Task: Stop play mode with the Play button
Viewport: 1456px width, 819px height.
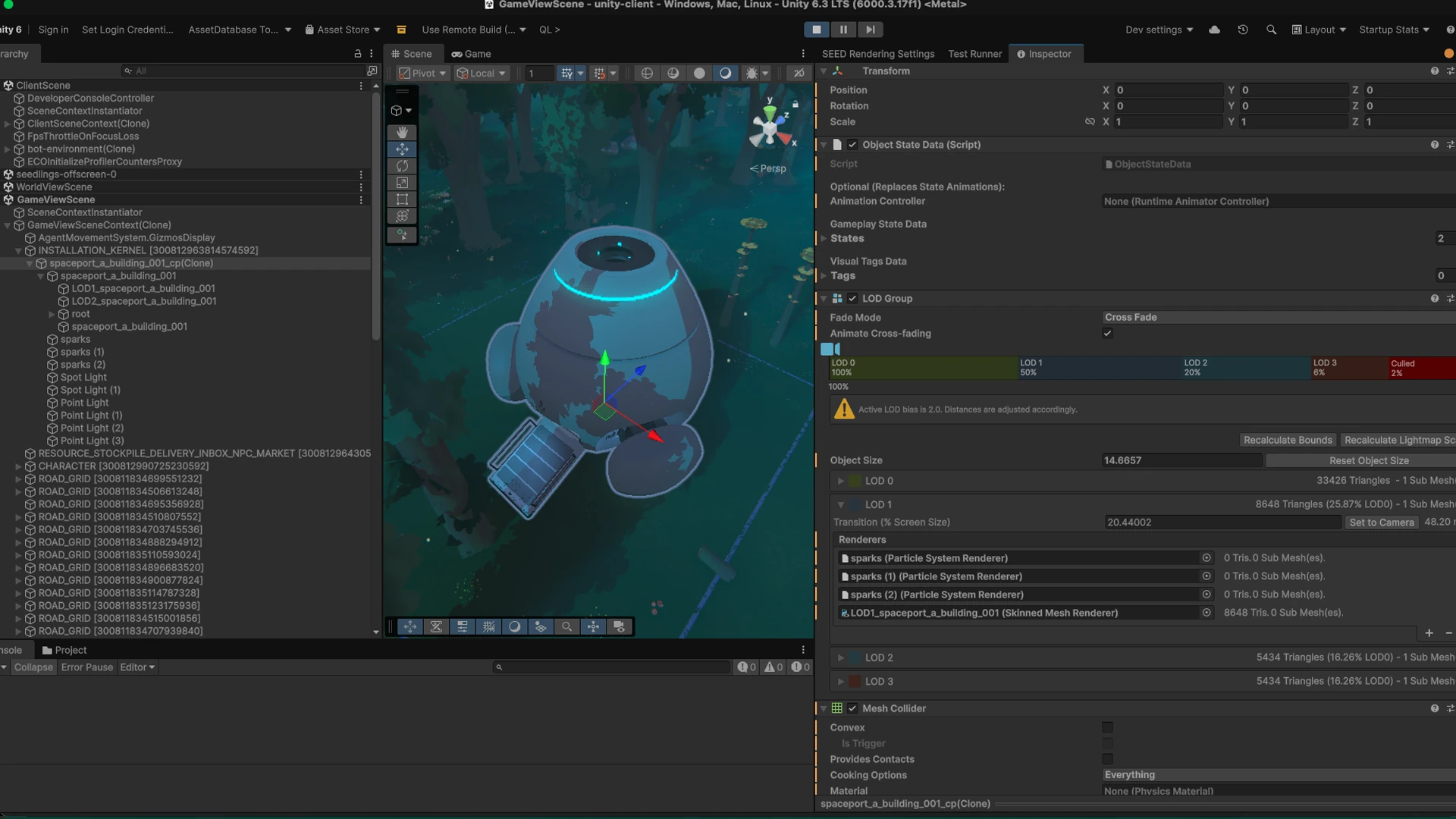Action: click(817, 30)
